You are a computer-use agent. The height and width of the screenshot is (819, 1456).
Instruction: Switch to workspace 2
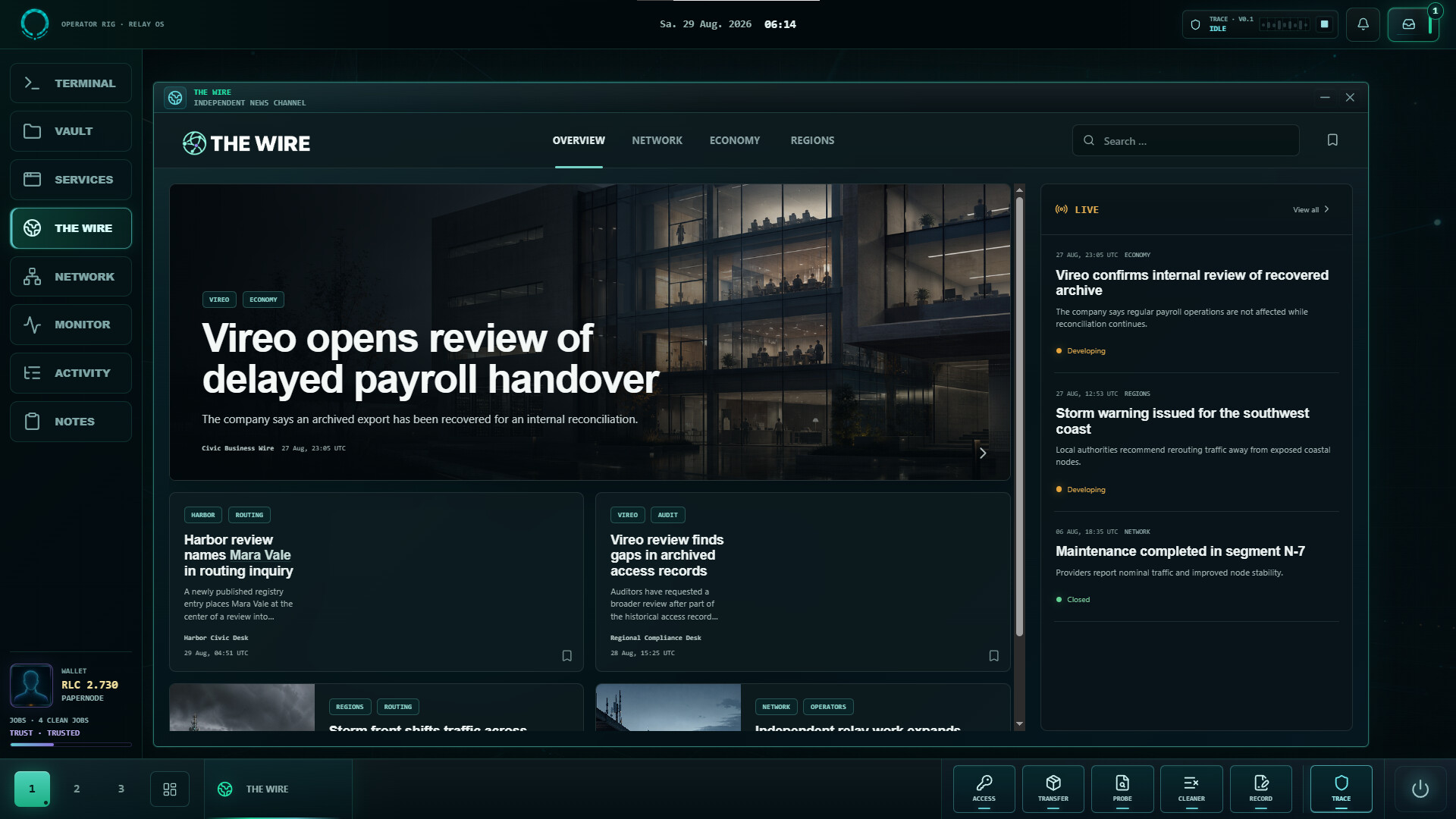click(x=77, y=789)
